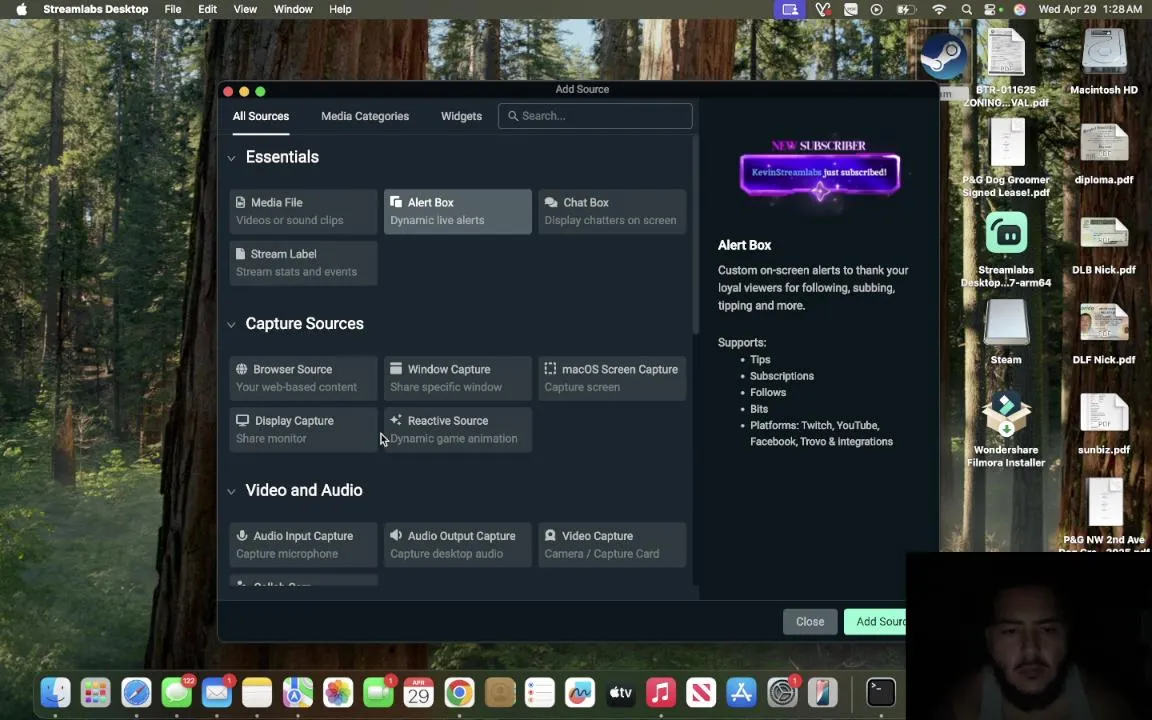Launch Safari from the dock
Screen dimensions: 1152x720
(x=136, y=692)
